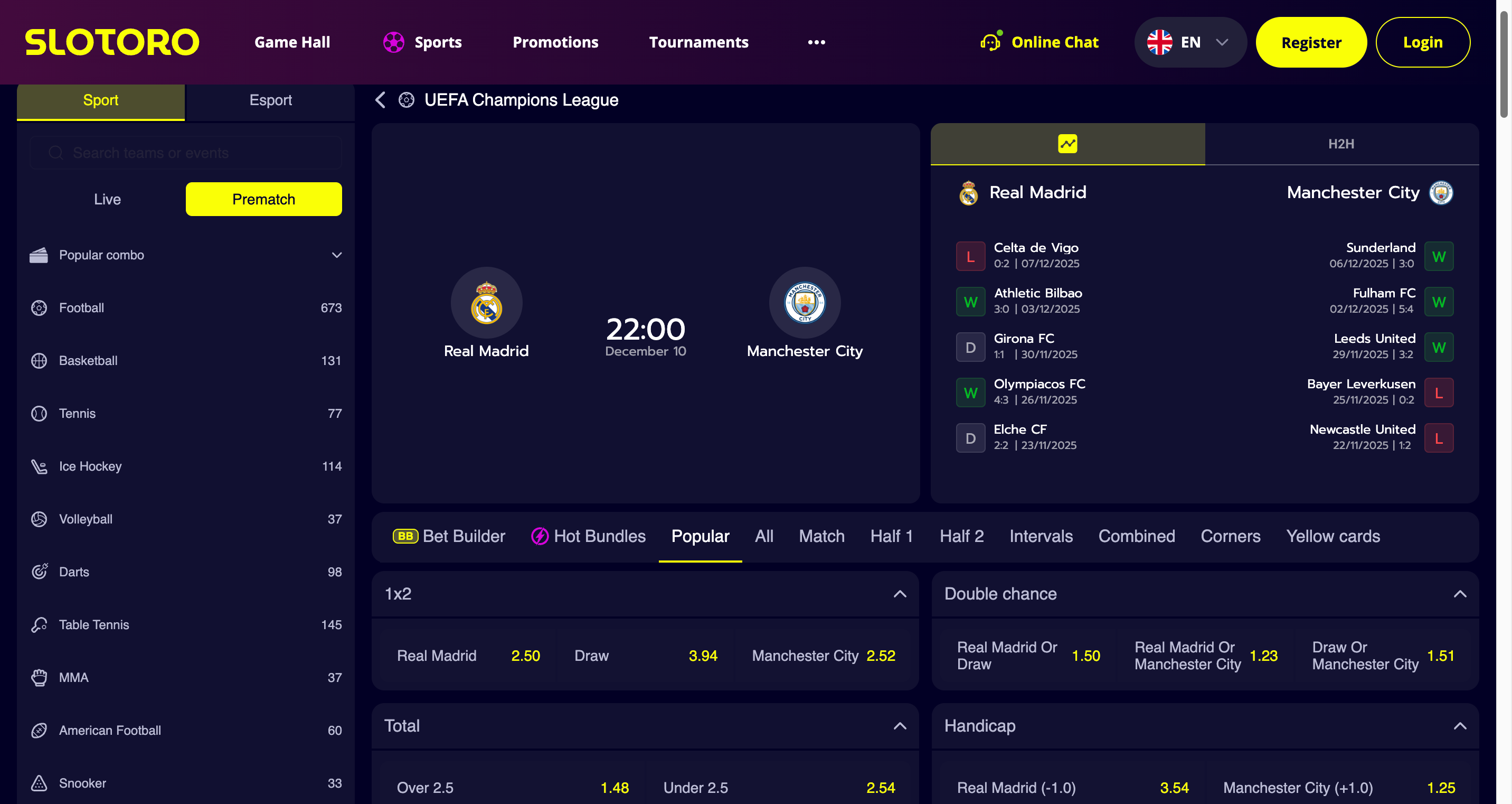Screen dimensions: 1512x804
Task: Click the Slotoro logo
Action: coord(112,42)
